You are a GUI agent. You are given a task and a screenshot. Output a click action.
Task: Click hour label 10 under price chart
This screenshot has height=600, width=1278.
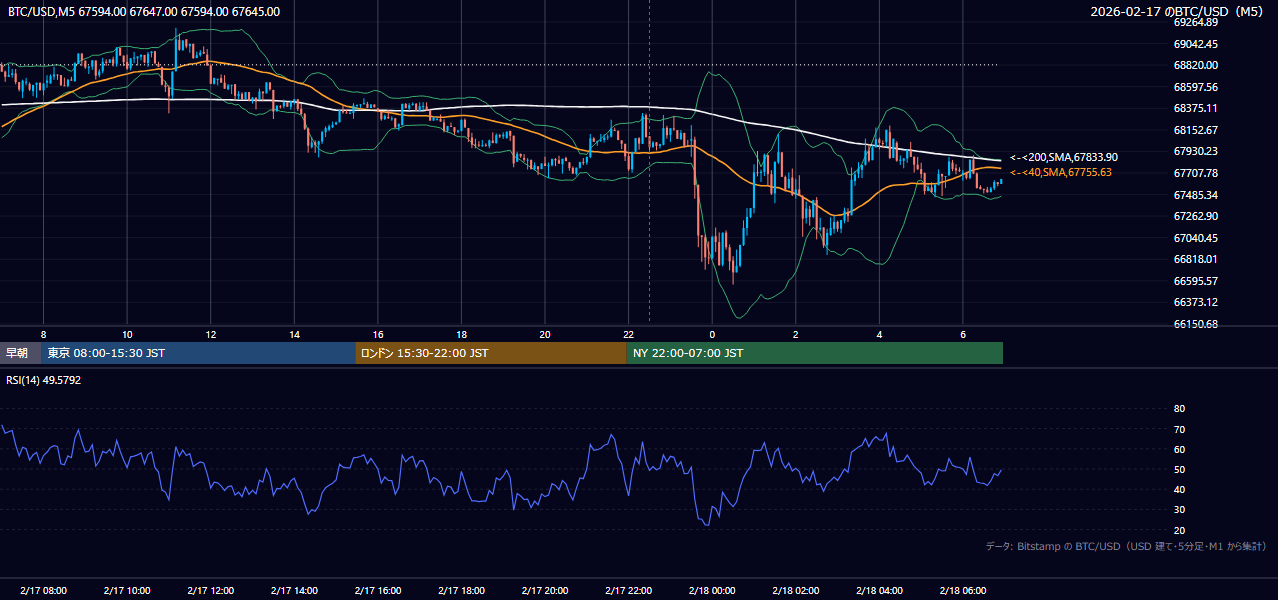[127, 334]
